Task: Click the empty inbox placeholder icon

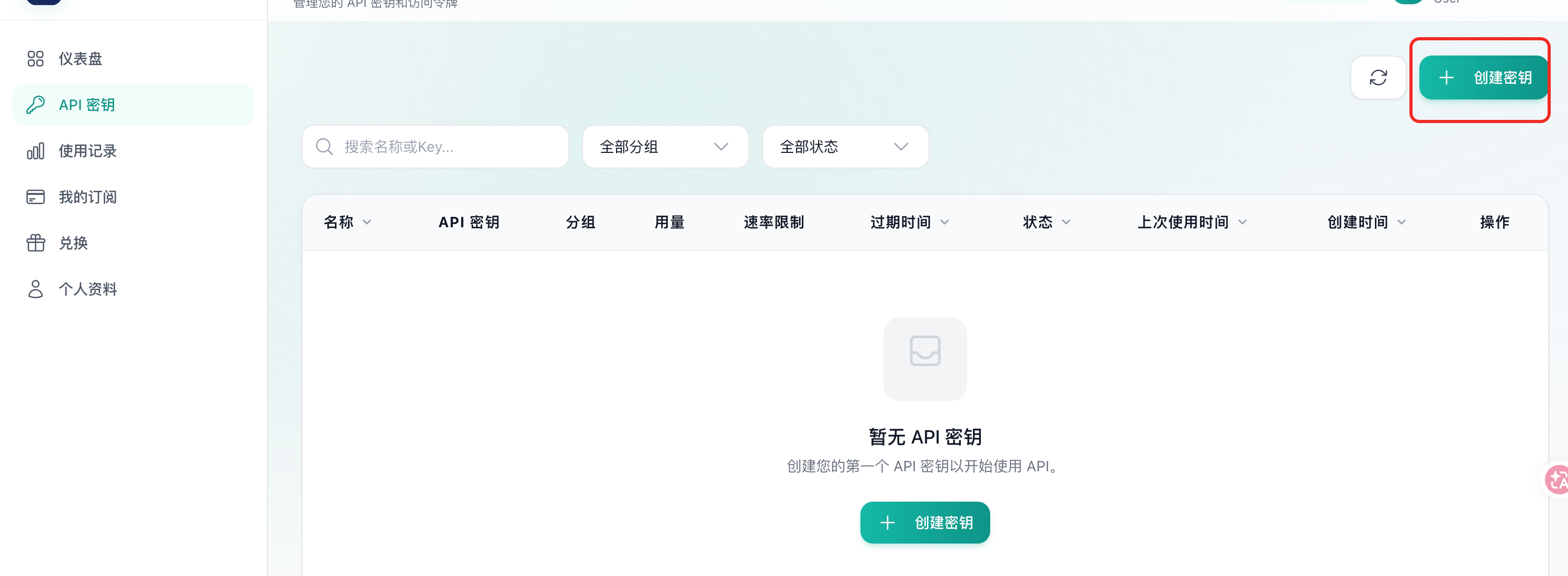Action: [x=925, y=359]
